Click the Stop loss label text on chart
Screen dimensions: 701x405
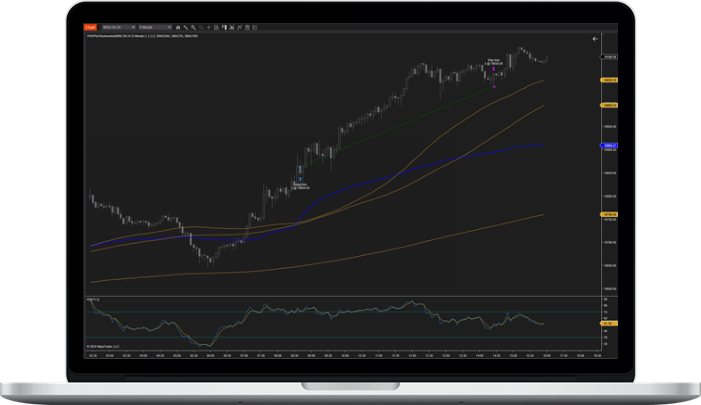click(493, 61)
